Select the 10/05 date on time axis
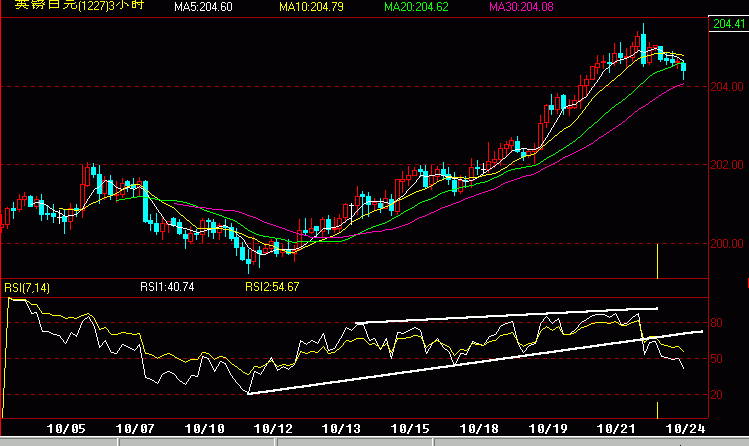The width and height of the screenshot is (749, 446). [x=66, y=428]
